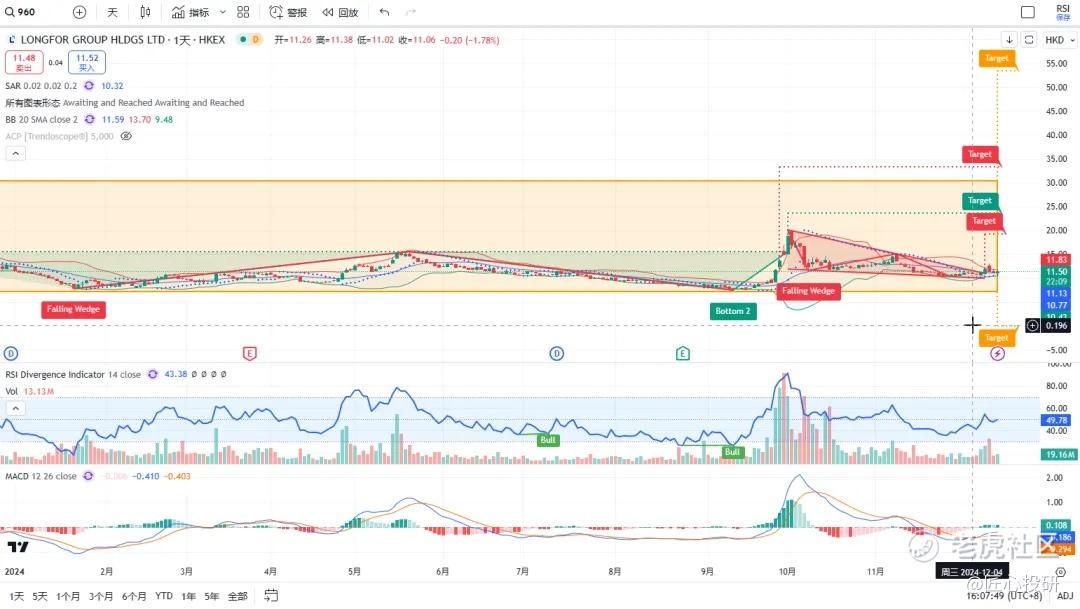
Task: Click the purple lightning event icon
Action: [997, 353]
